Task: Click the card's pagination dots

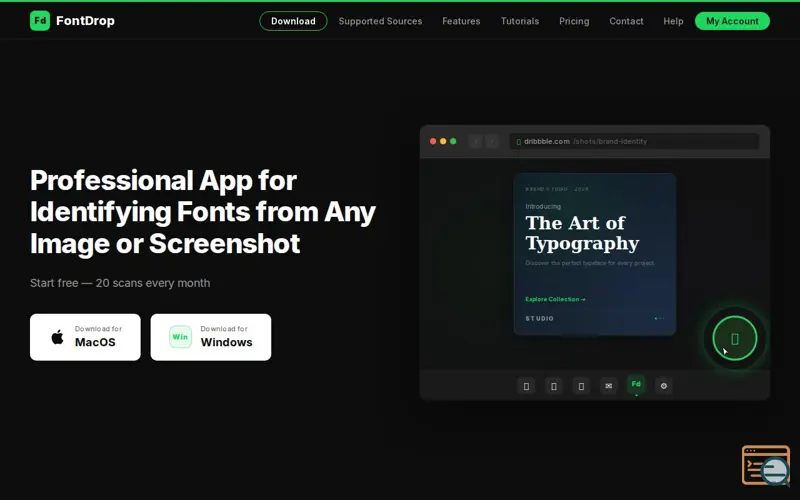Action: (659, 318)
